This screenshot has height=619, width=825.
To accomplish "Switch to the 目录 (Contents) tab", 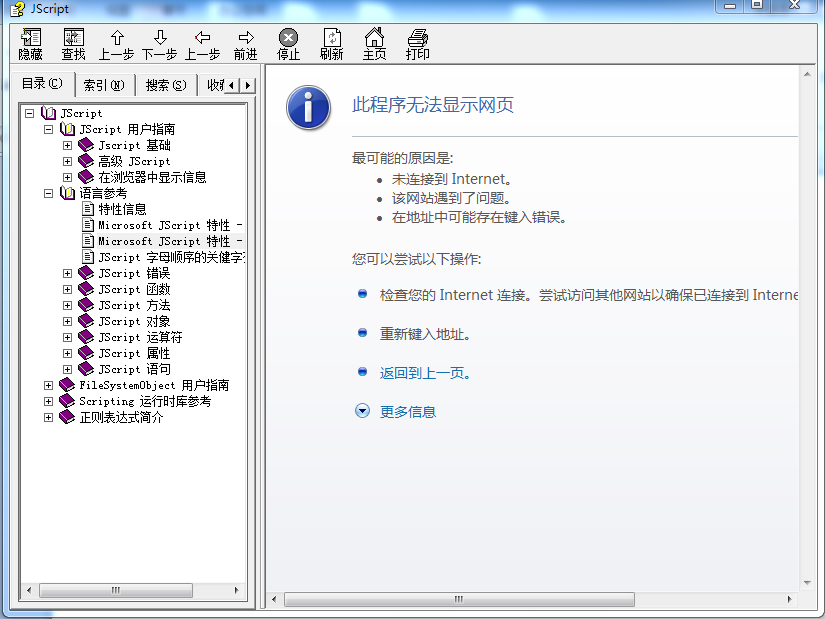I will tap(42, 83).
